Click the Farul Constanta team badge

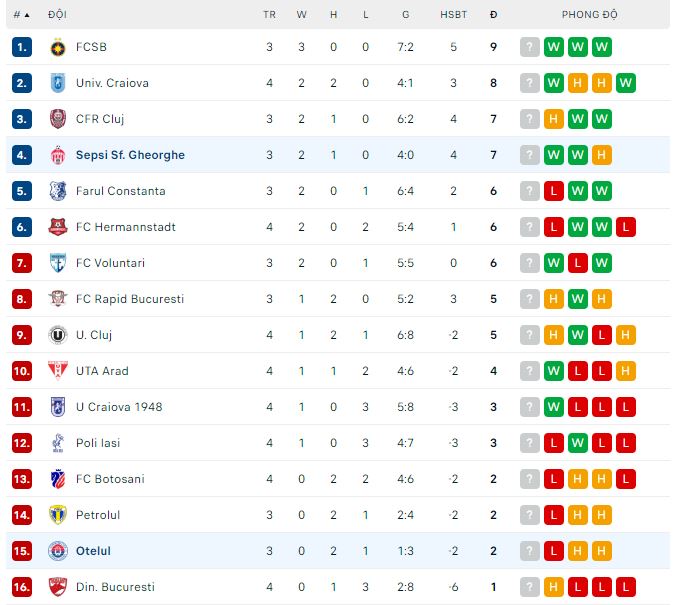coord(57,191)
